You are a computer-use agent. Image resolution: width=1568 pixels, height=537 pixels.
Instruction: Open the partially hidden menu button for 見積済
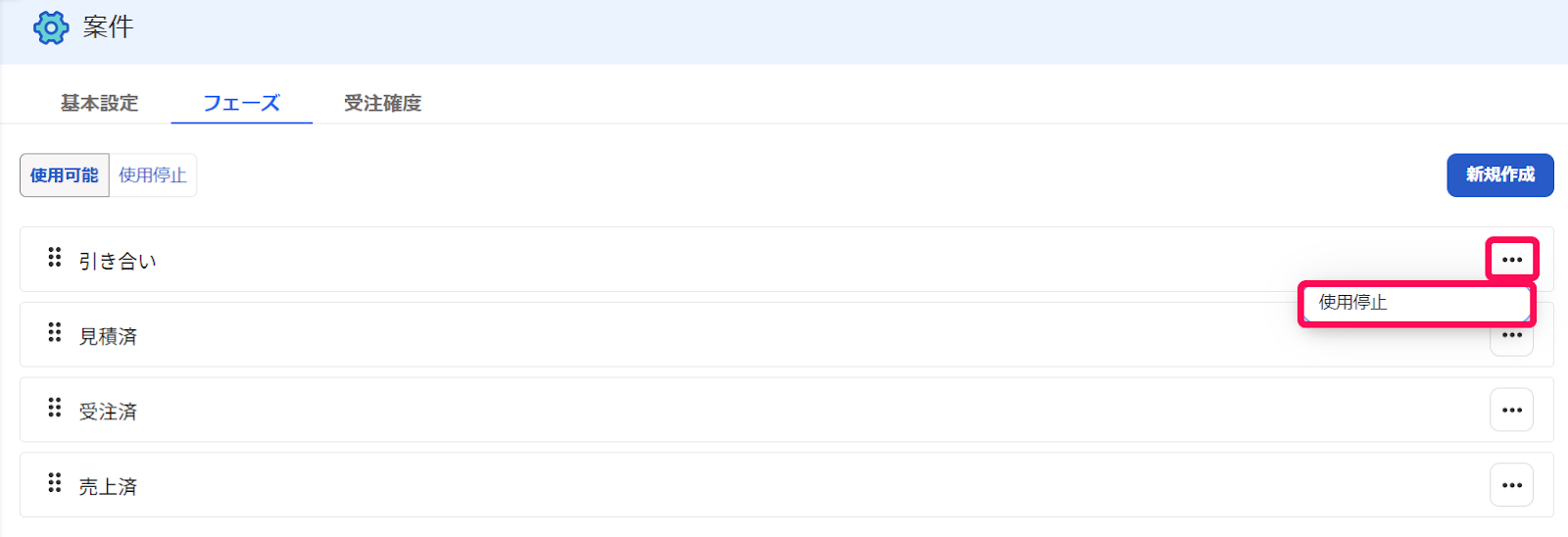(1511, 341)
